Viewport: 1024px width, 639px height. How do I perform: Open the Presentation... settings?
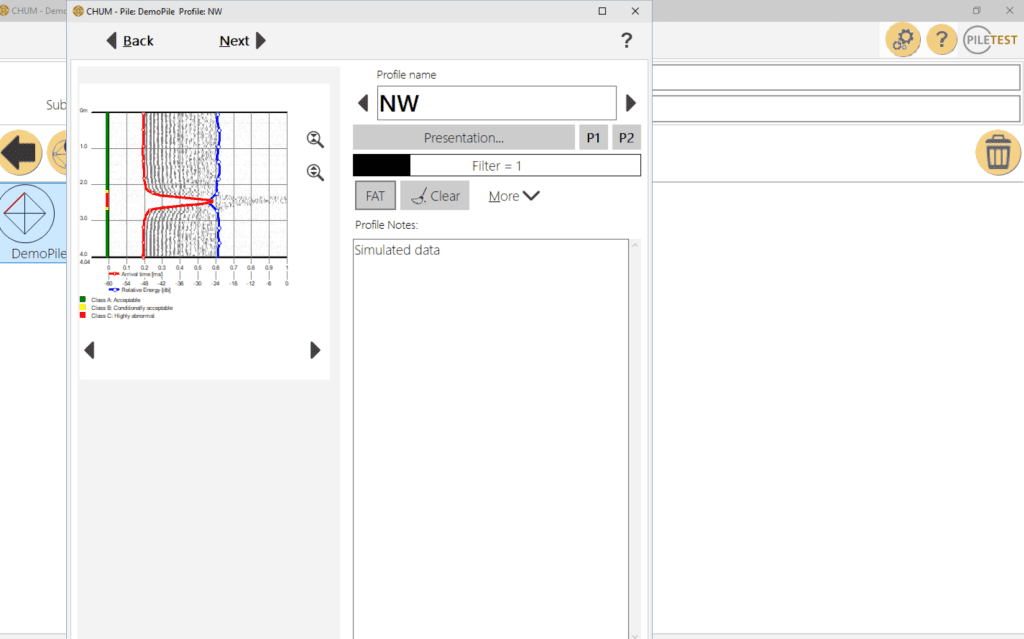point(463,138)
